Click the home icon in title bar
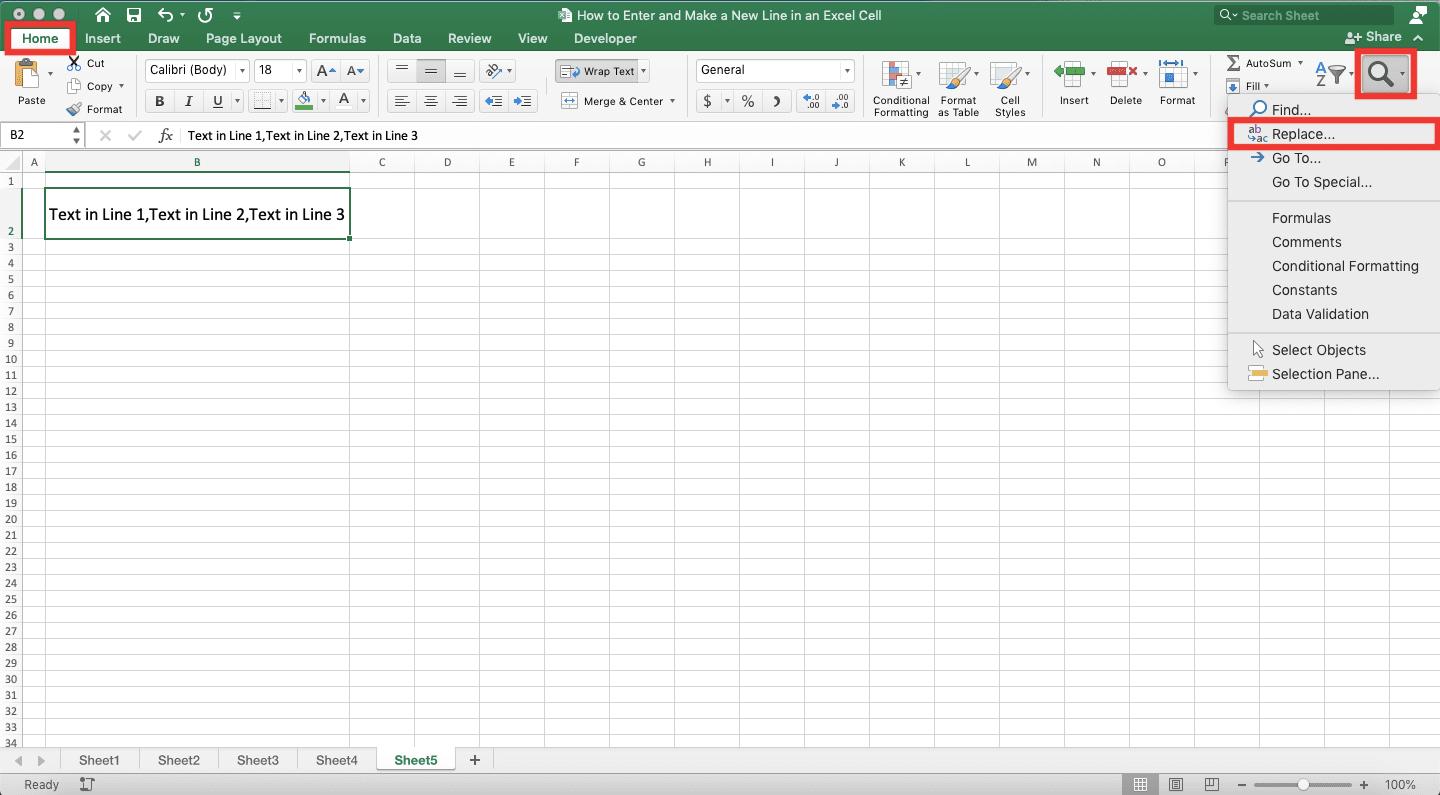This screenshot has width=1440, height=795. 103,15
